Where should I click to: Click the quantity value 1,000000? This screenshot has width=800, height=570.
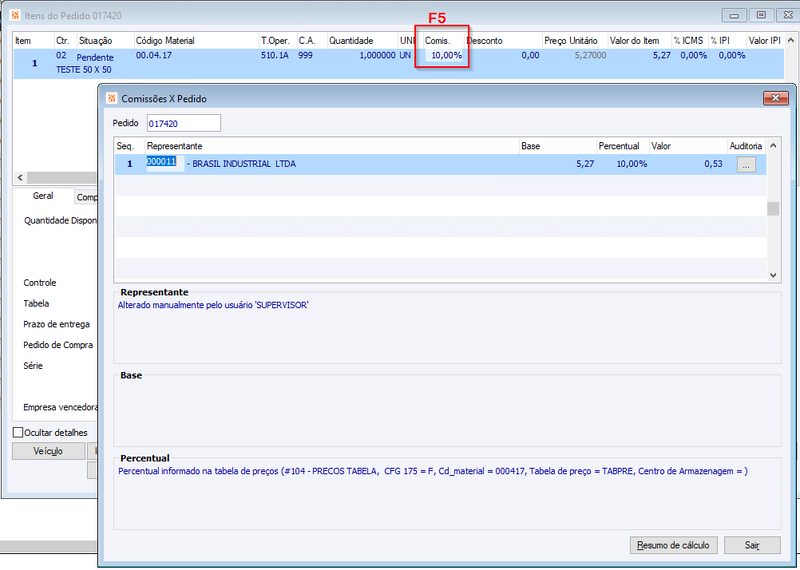378,55
